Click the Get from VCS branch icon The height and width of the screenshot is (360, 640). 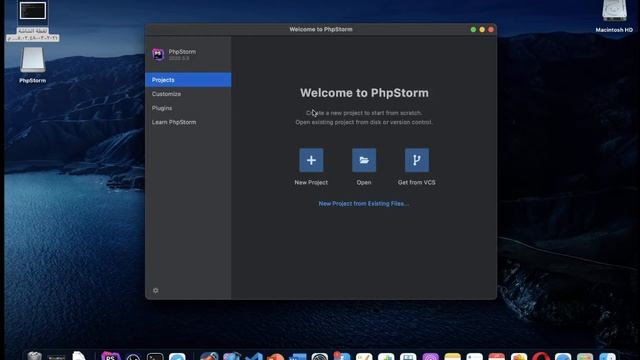(x=417, y=160)
